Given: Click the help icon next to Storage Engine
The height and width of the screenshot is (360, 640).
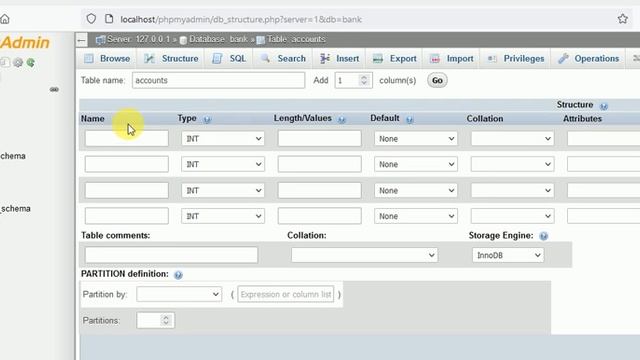Looking at the screenshot, I should (x=543, y=236).
